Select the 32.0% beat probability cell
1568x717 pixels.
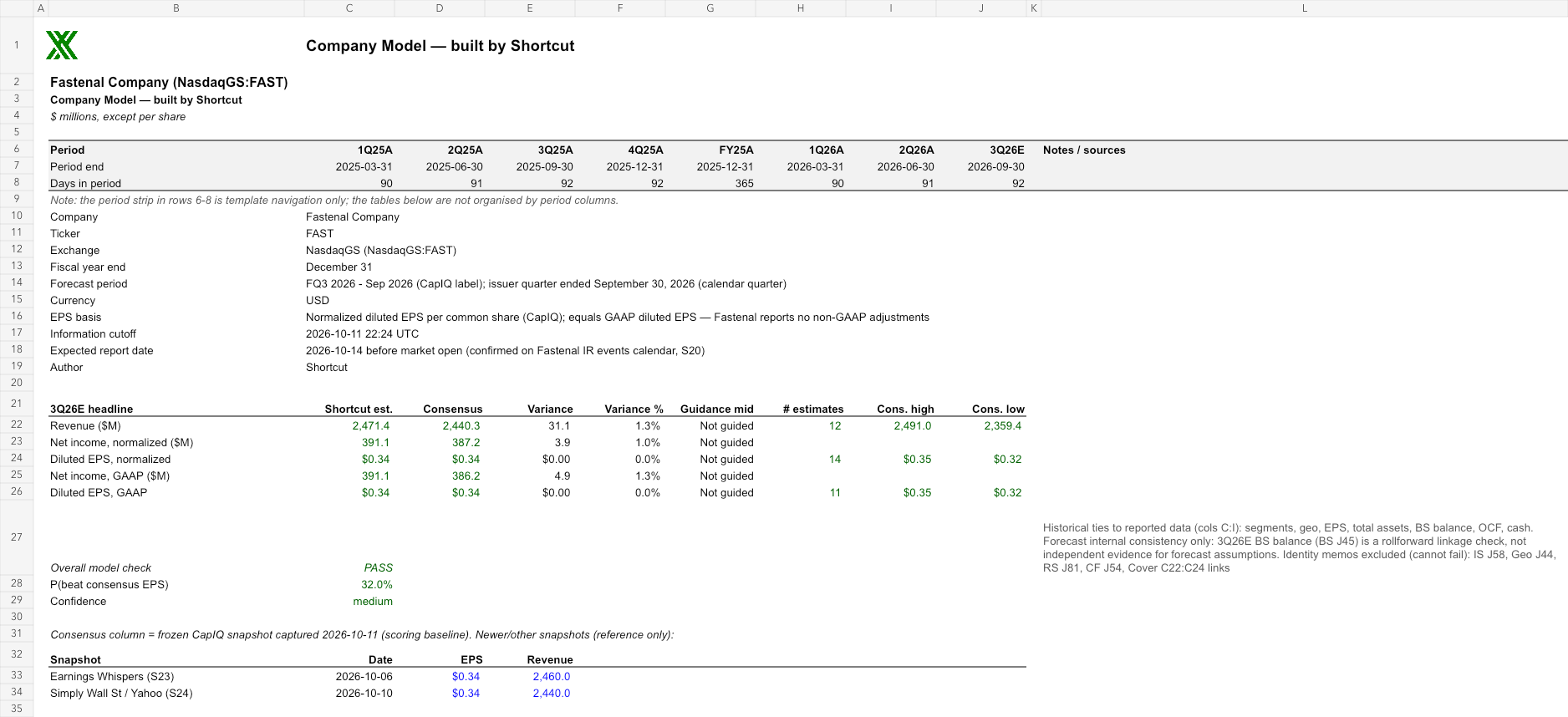377,585
